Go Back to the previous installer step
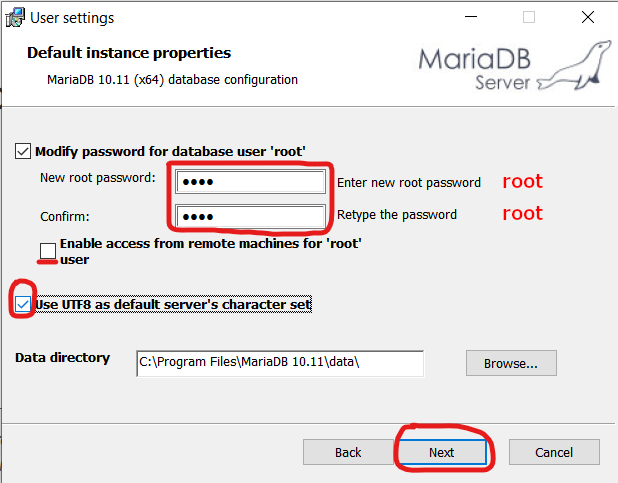This screenshot has width=618, height=483. 348,452
